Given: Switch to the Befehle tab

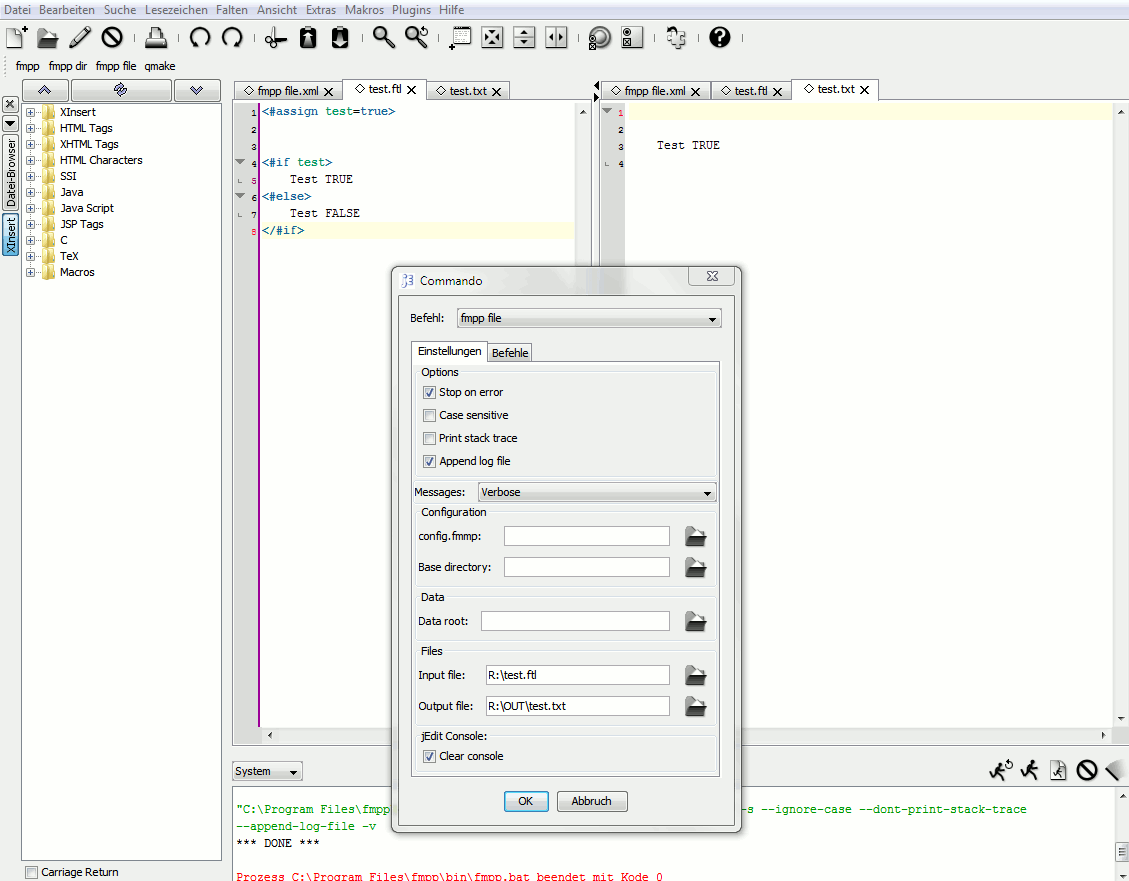Looking at the screenshot, I should click(510, 353).
